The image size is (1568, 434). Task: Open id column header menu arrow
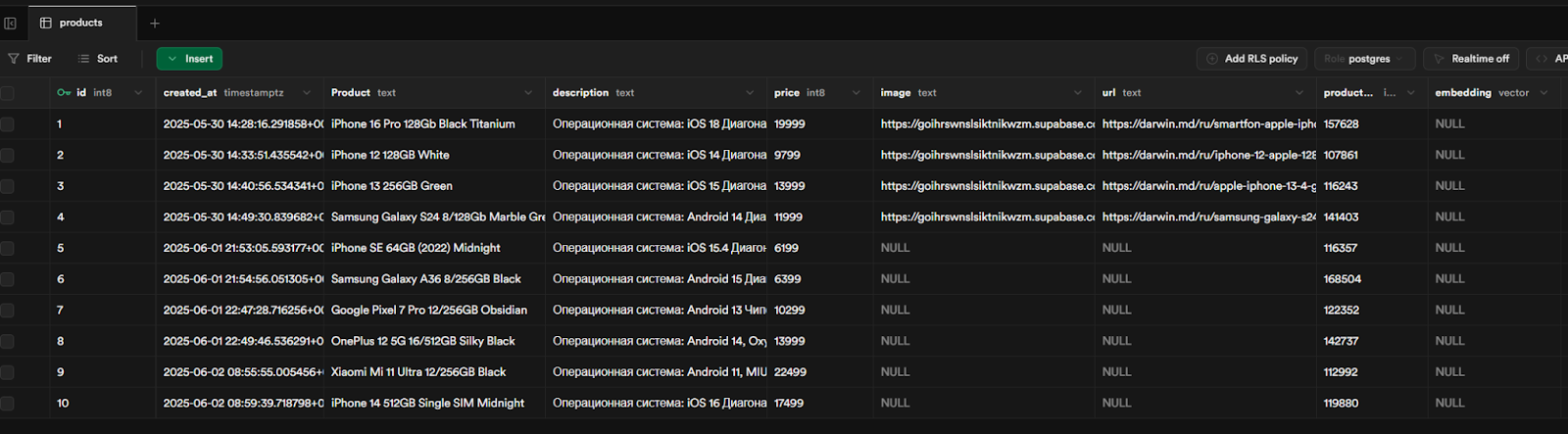pyautogui.click(x=138, y=93)
